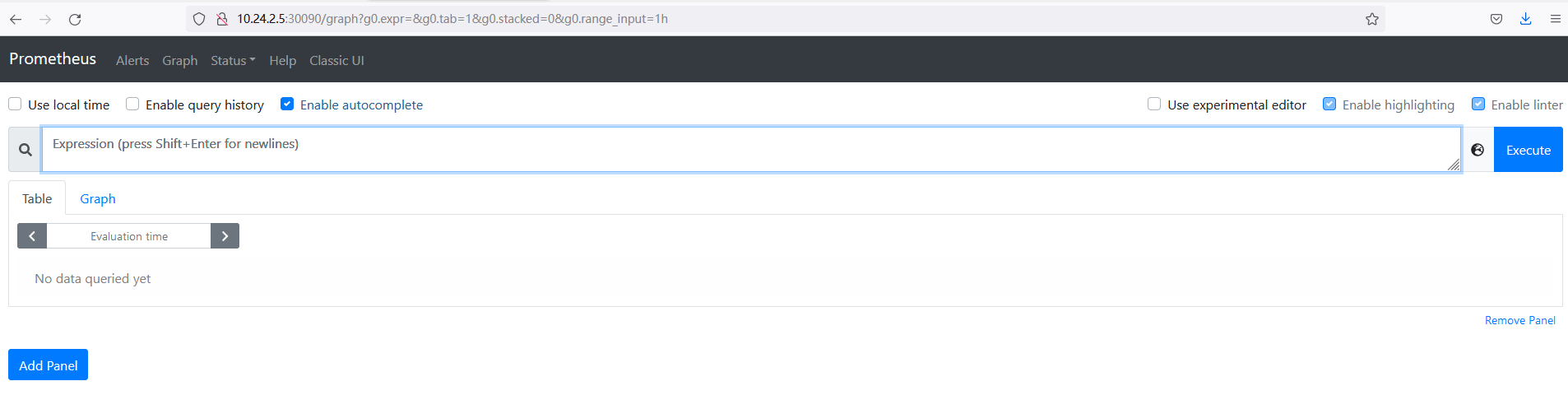Bookmark this page with the star icon
Viewport: 1568px width, 409px height.
[1372, 19]
